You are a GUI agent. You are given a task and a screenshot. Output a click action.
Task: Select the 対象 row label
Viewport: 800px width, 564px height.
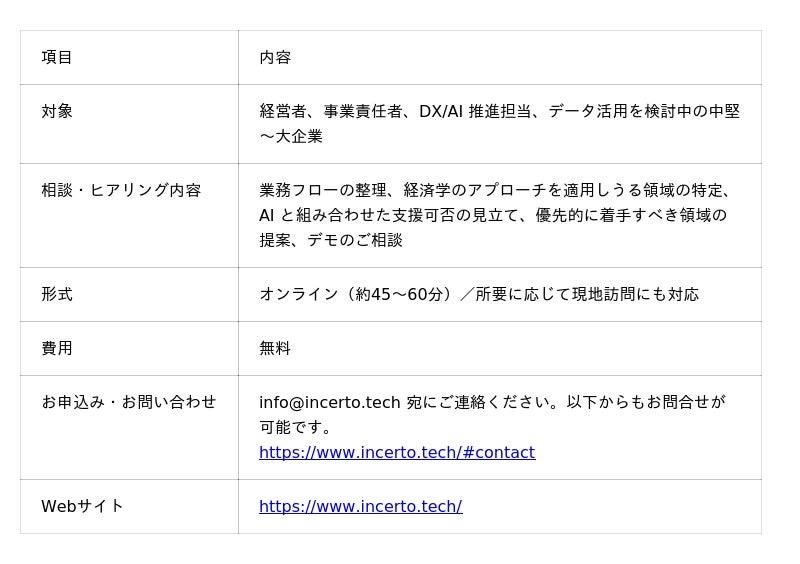[x=57, y=112]
